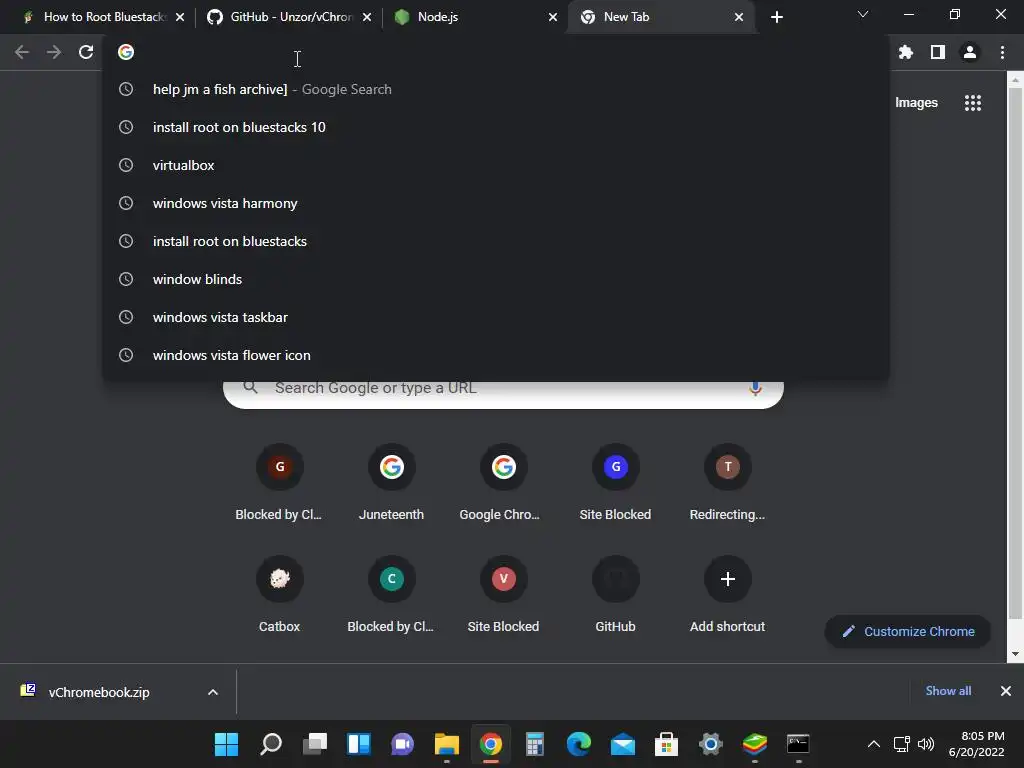Choose suggestion "window blinds"
This screenshot has width=1024, height=768.
point(496,279)
